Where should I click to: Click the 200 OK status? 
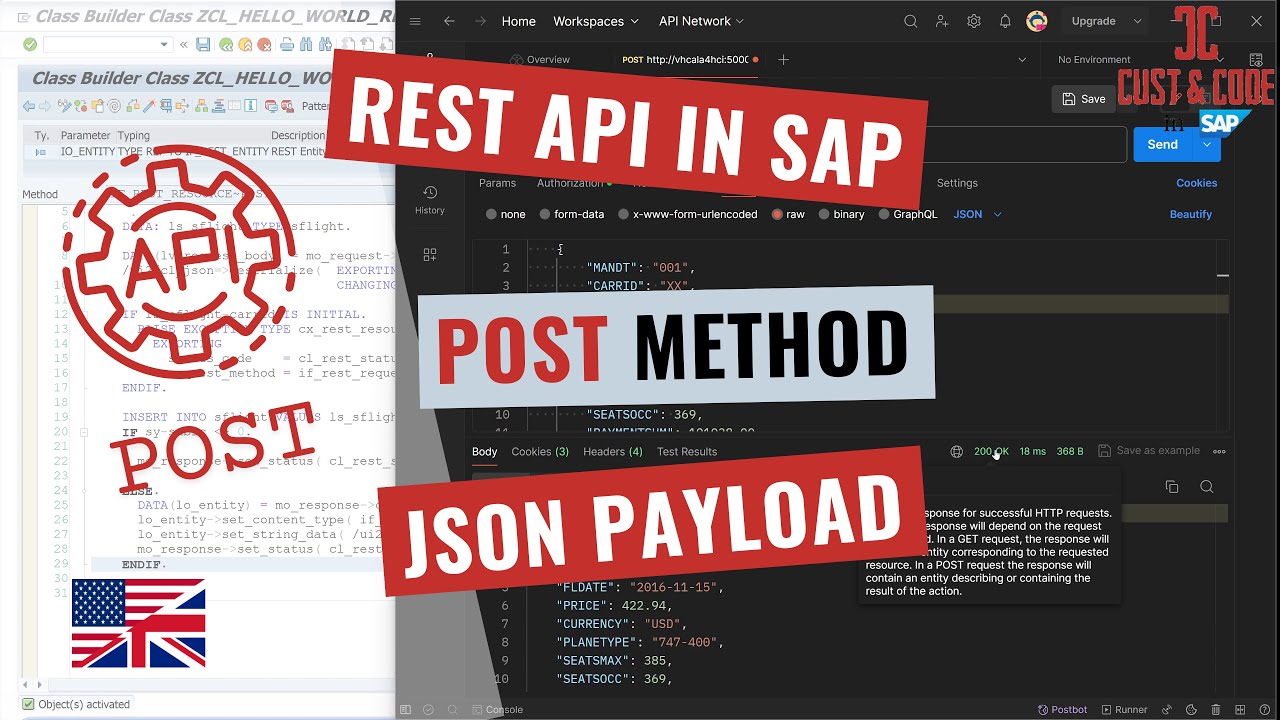[991, 451]
